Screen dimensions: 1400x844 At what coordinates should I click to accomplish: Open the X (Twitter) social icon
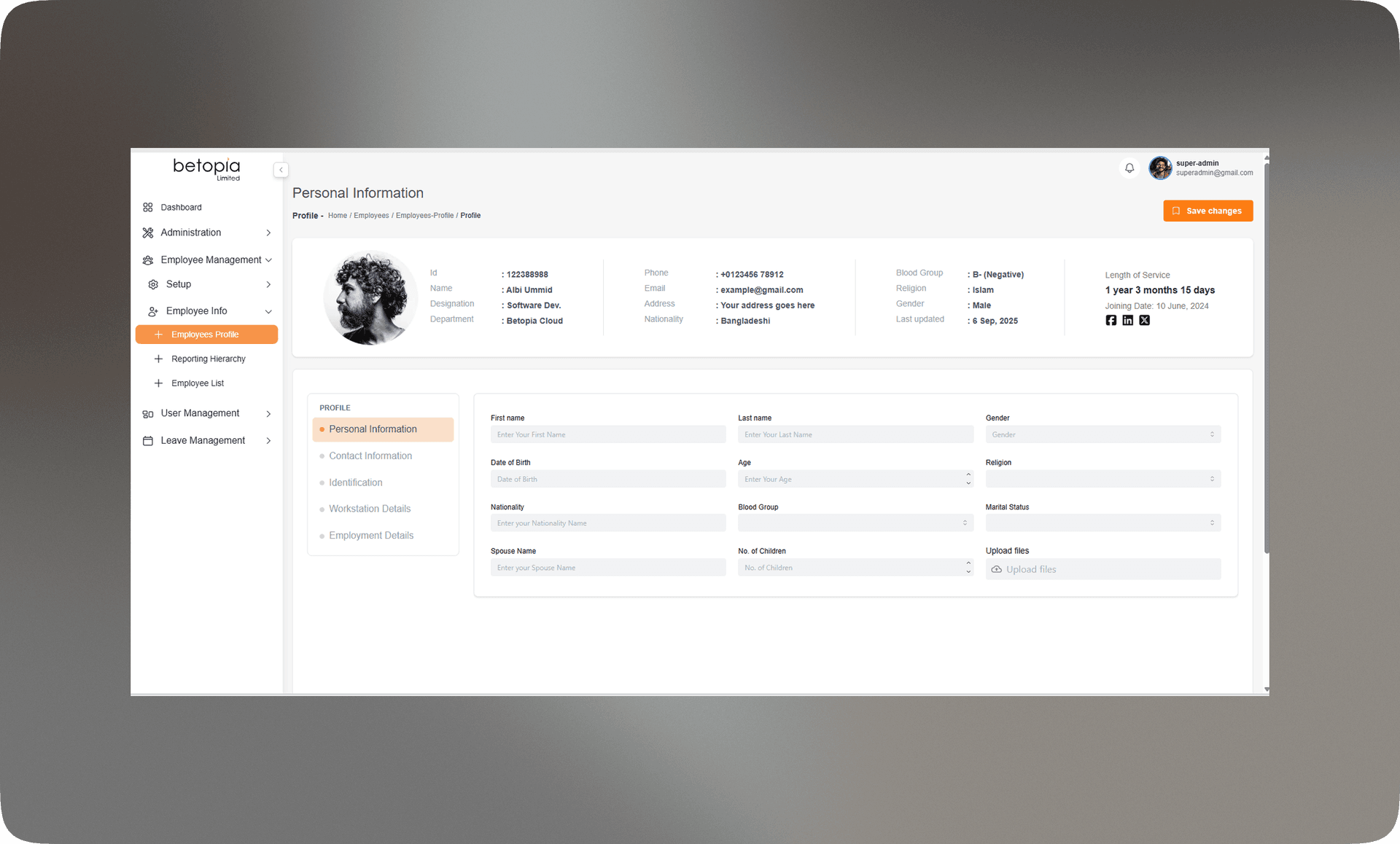[1144, 321]
